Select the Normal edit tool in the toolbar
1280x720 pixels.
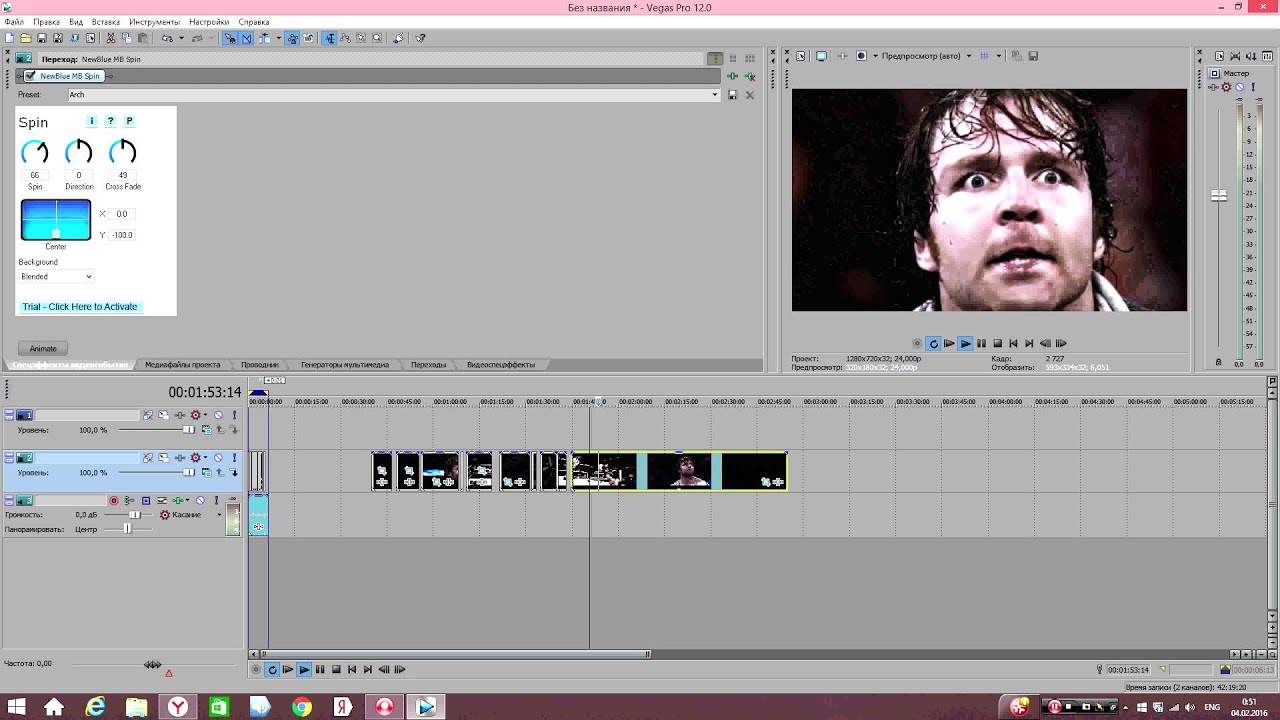[x=329, y=38]
